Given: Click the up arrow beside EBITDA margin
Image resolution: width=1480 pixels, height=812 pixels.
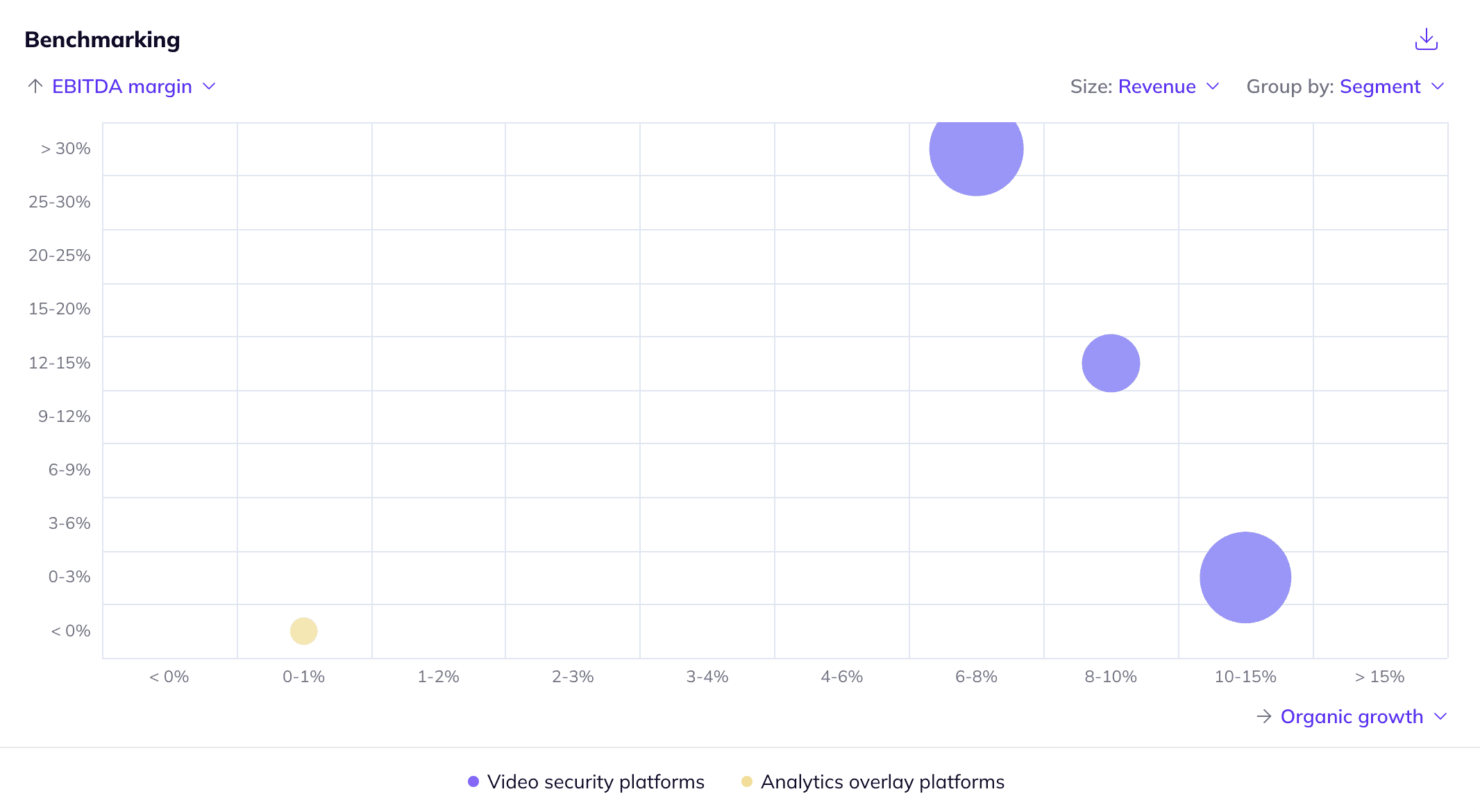Looking at the screenshot, I should tap(35, 86).
